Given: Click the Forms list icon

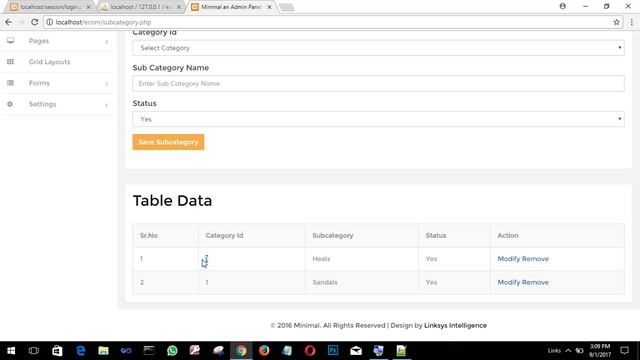Looking at the screenshot, I should [x=11, y=83].
